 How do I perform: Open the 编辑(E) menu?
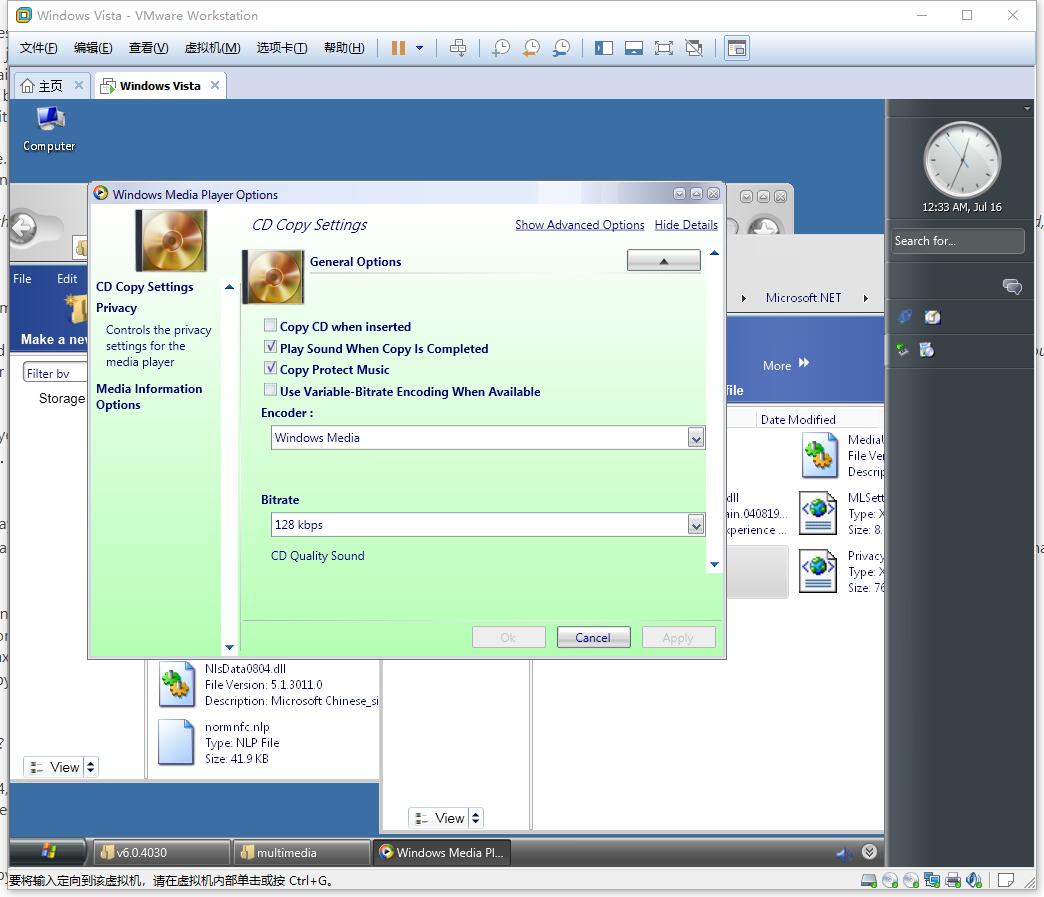coord(93,48)
